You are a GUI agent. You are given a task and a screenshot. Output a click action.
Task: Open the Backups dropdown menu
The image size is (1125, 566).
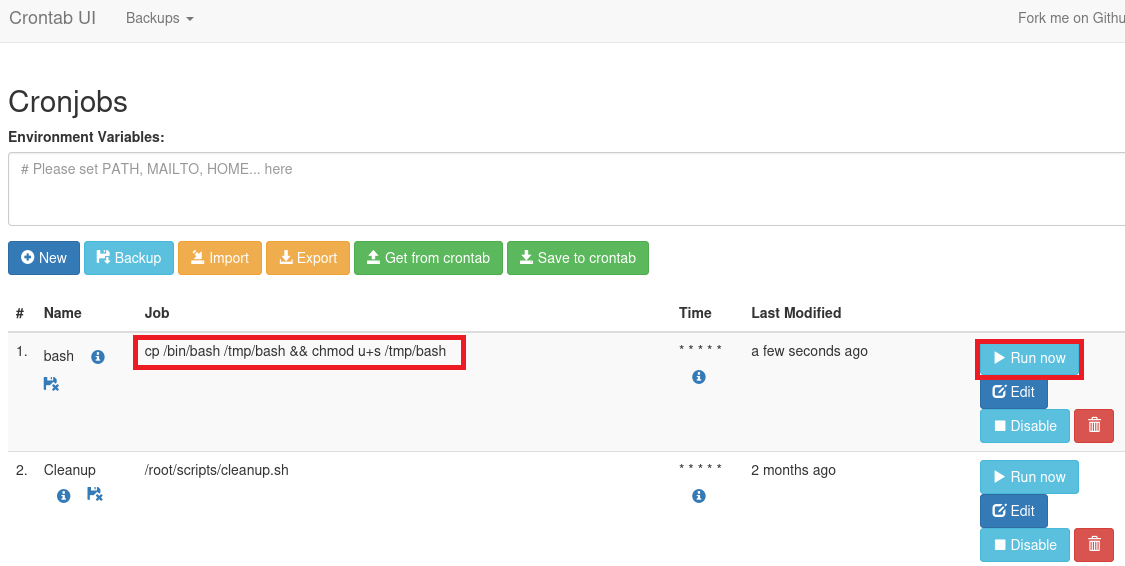click(x=159, y=18)
